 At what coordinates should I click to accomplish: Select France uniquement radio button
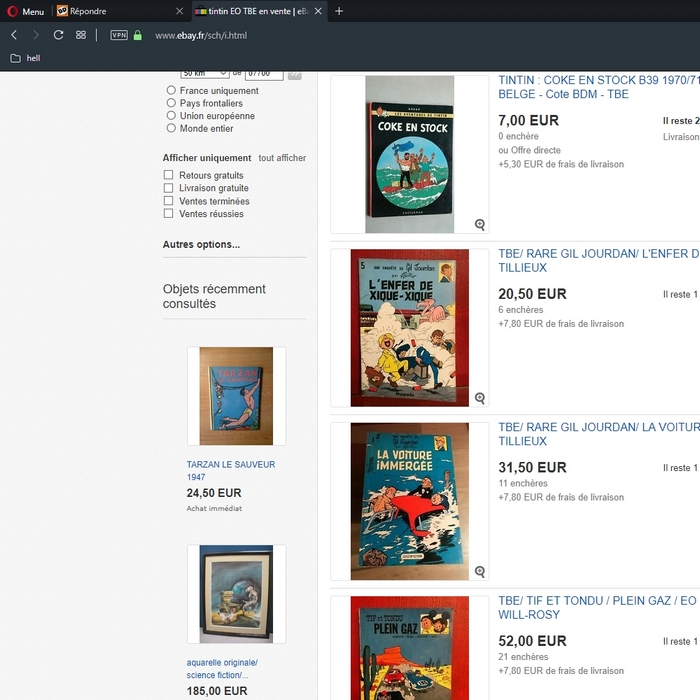coord(171,90)
